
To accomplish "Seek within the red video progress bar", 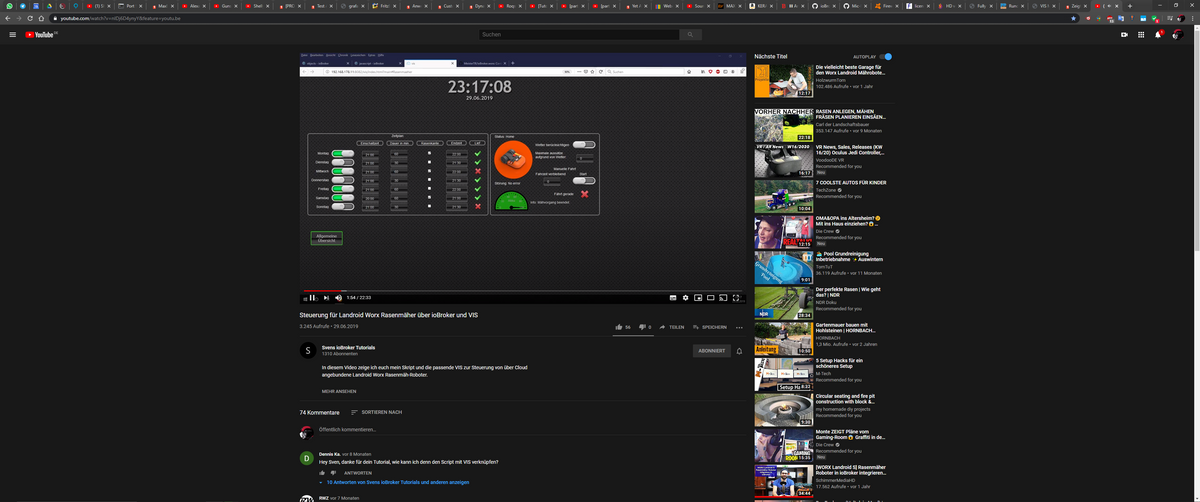I will pos(524,291).
